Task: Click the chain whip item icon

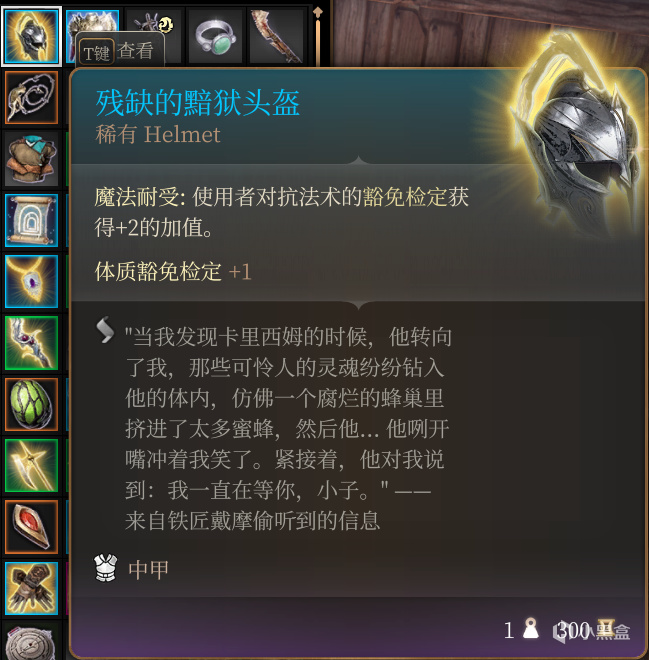Action: (x=32, y=98)
